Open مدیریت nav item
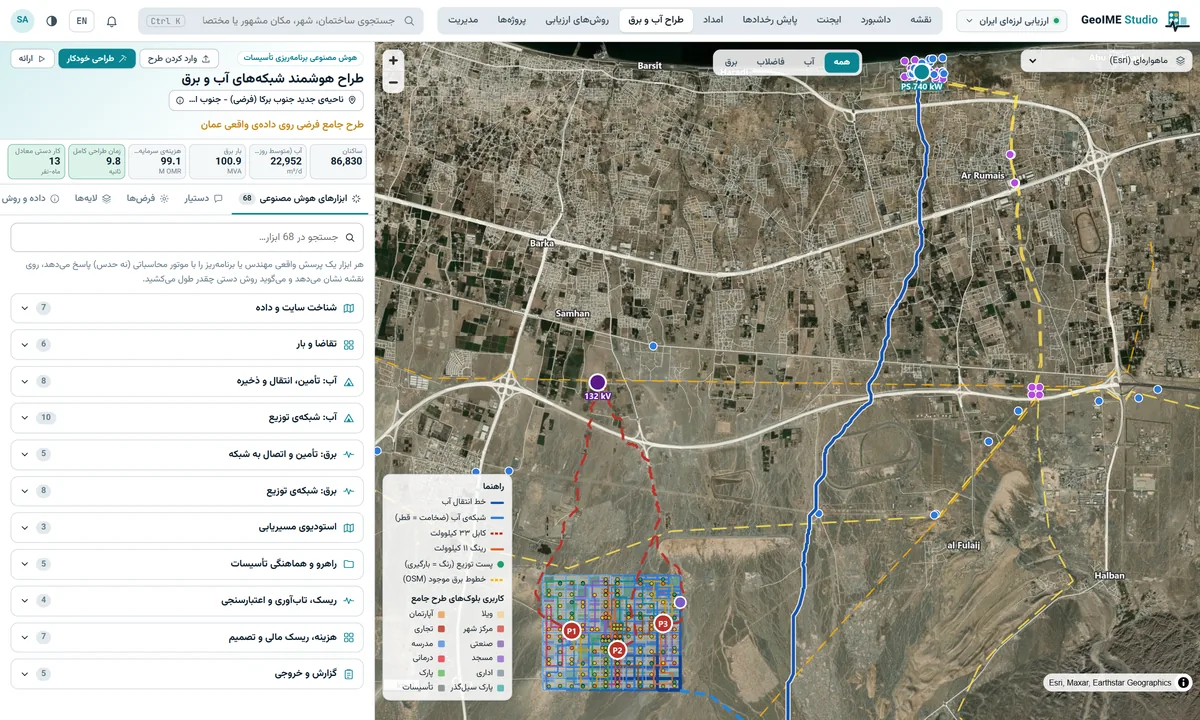 pyautogui.click(x=463, y=21)
